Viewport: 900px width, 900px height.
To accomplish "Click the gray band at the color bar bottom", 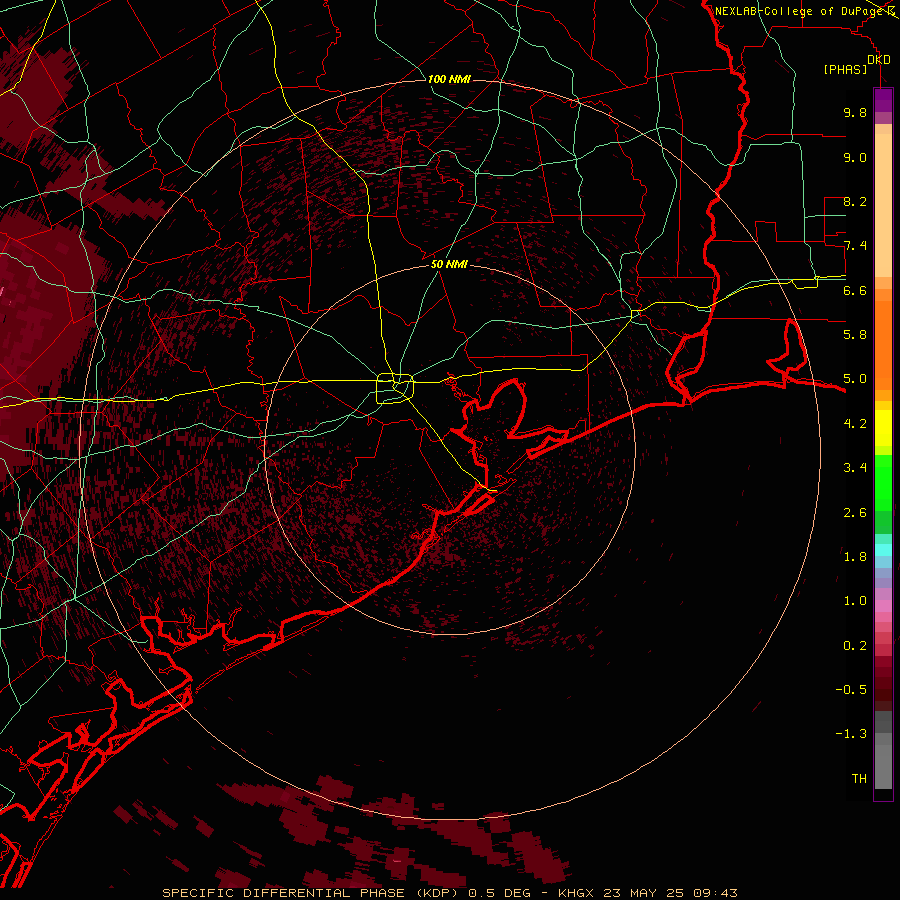I will pos(883,763).
